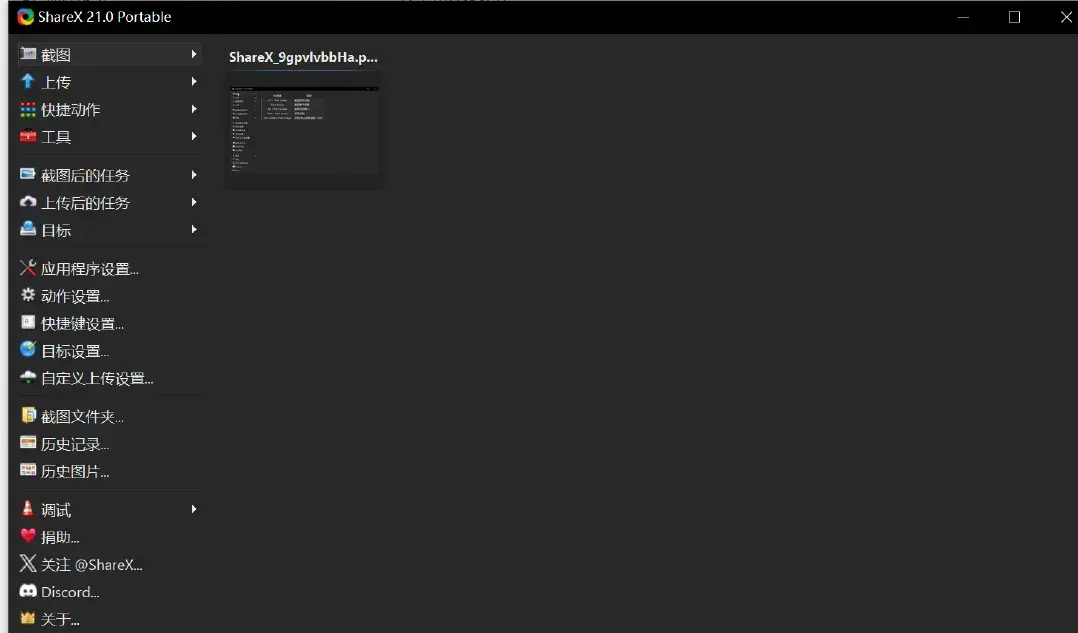Click the 快捷键设置 keyboard key icon
This screenshot has width=1078, height=633.
click(28, 322)
